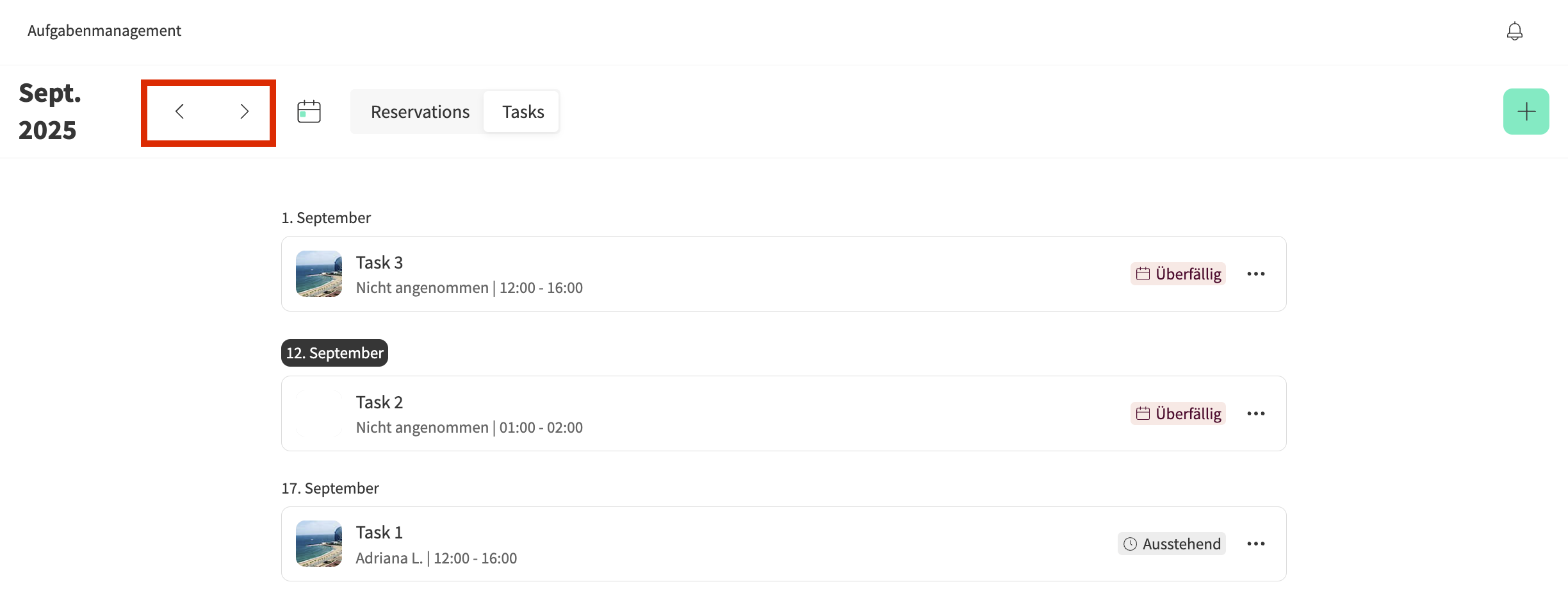The width and height of the screenshot is (1568, 600).
Task: Switch to the Reservations tab
Action: [x=420, y=112]
